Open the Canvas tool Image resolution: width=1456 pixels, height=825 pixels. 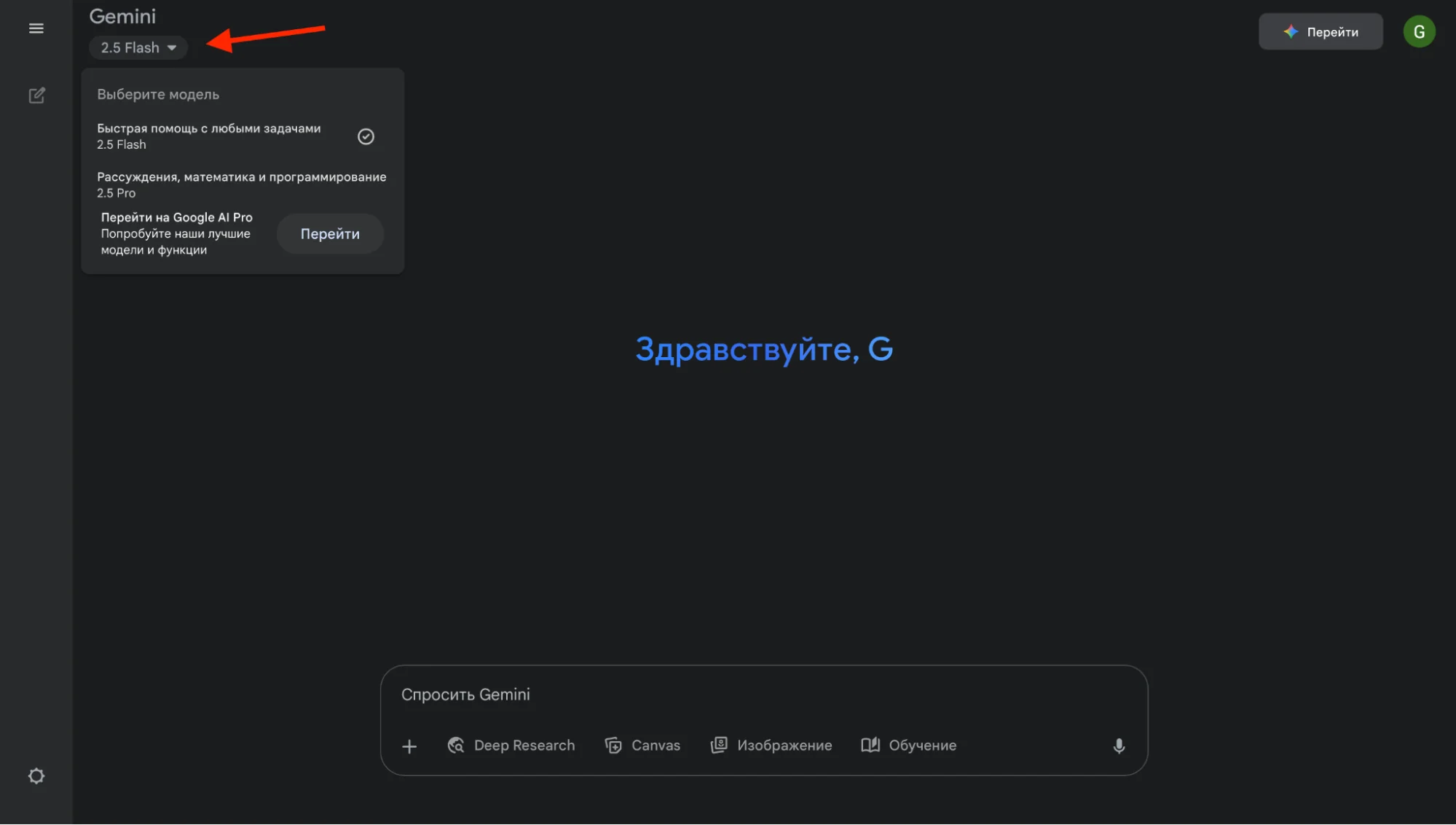pos(642,746)
